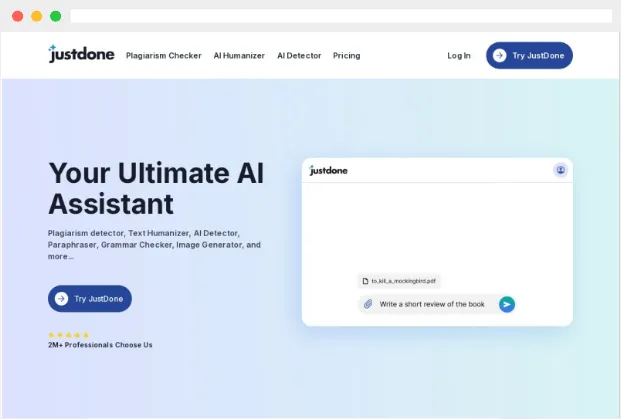This screenshot has height=419, width=621.
Task: Click the five-star rating icons
Action: pos(68,334)
